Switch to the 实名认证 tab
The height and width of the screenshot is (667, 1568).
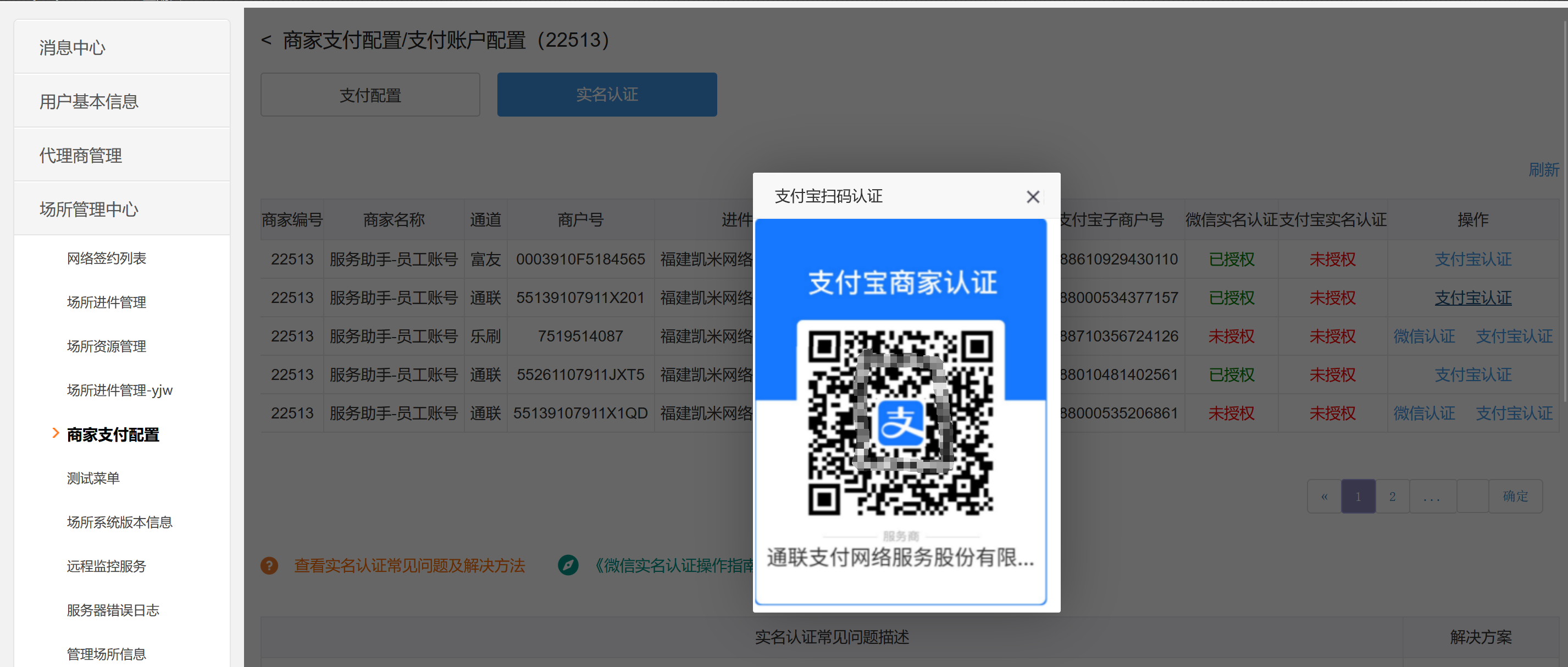click(607, 95)
